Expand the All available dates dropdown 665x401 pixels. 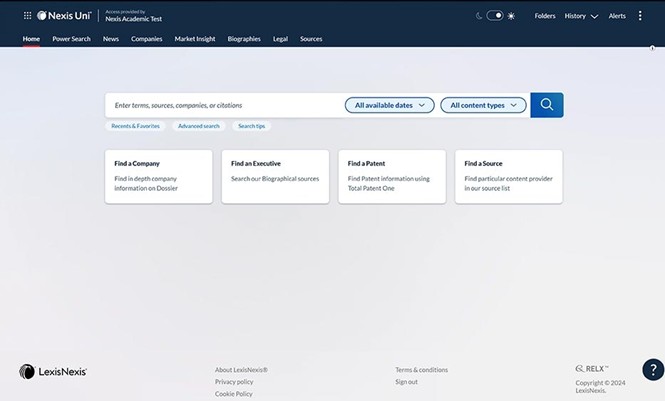(x=390, y=105)
